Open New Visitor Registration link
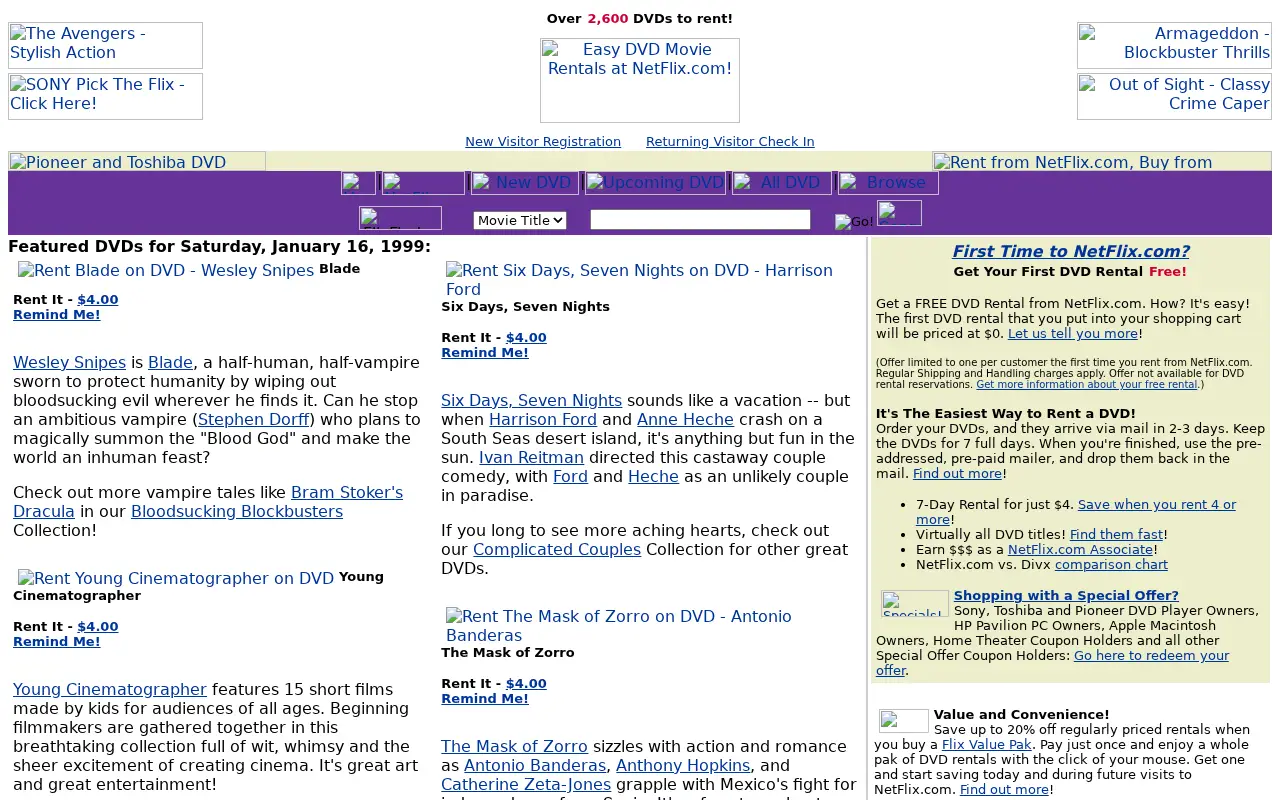 (x=543, y=142)
